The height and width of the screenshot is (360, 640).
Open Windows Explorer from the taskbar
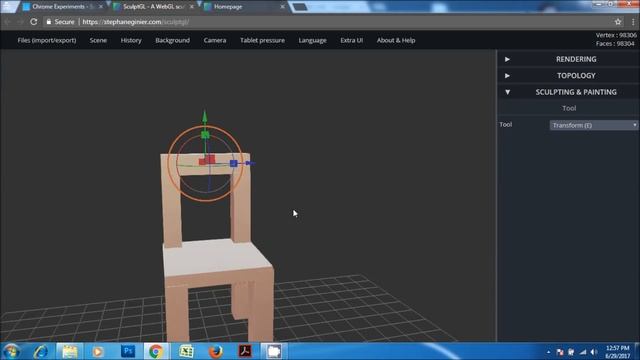[x=69, y=351]
